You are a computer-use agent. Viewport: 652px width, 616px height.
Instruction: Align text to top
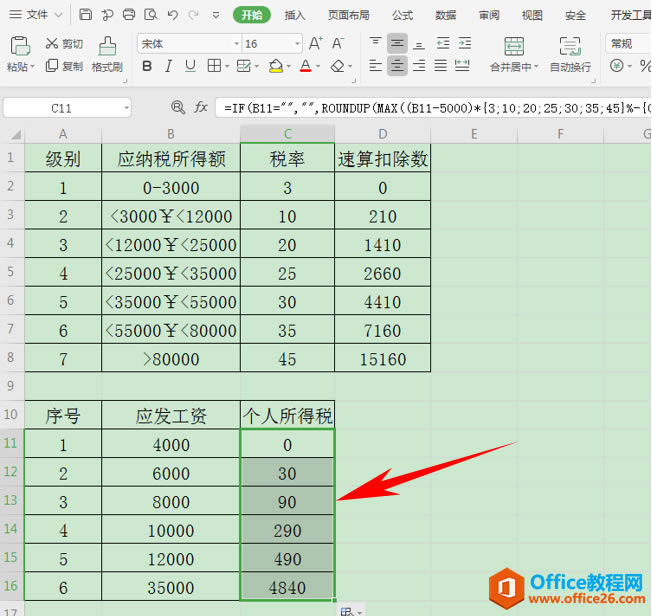(375, 43)
